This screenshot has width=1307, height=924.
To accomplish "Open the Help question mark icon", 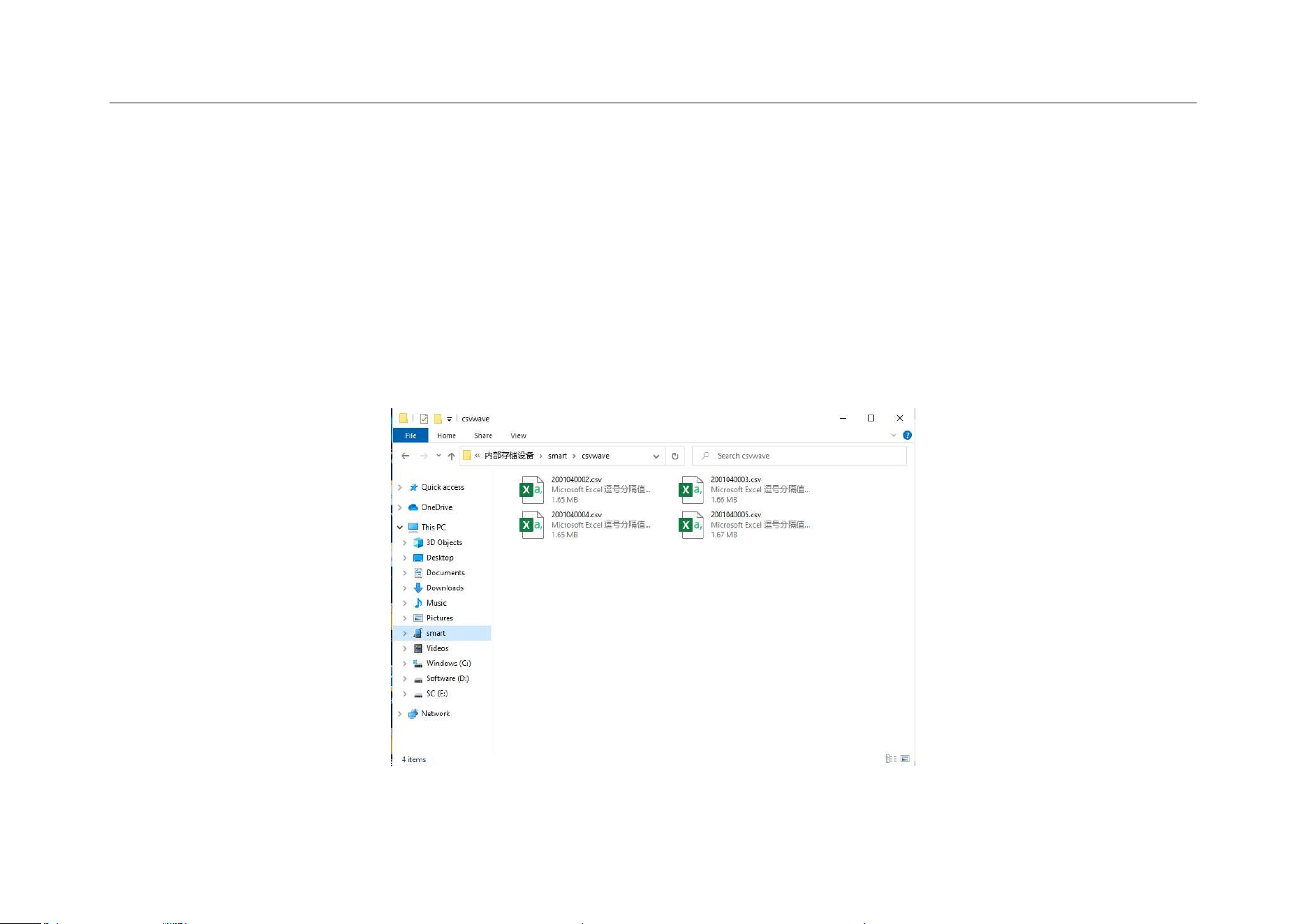I will coord(908,435).
